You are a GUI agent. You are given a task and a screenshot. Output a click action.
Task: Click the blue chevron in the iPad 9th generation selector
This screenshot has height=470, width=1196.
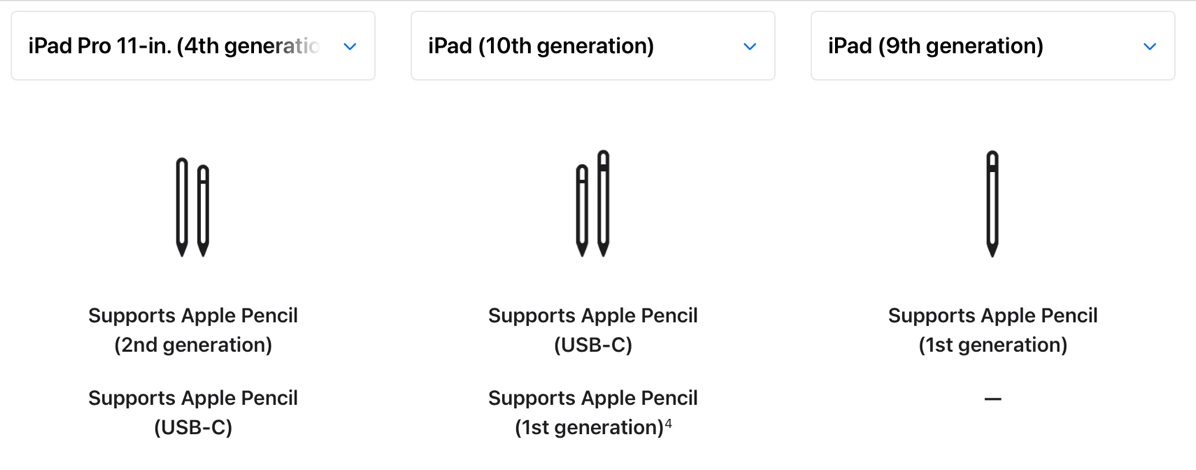(1150, 46)
